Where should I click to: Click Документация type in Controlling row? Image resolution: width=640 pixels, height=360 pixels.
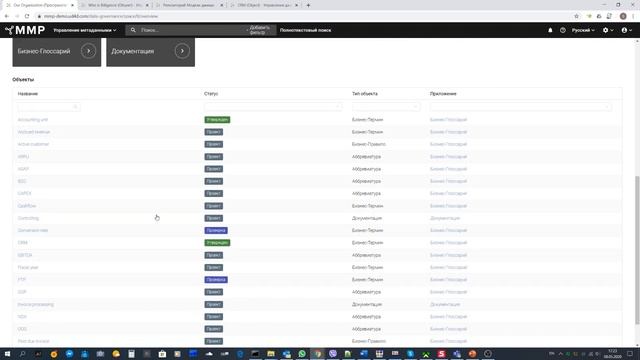[367, 218]
